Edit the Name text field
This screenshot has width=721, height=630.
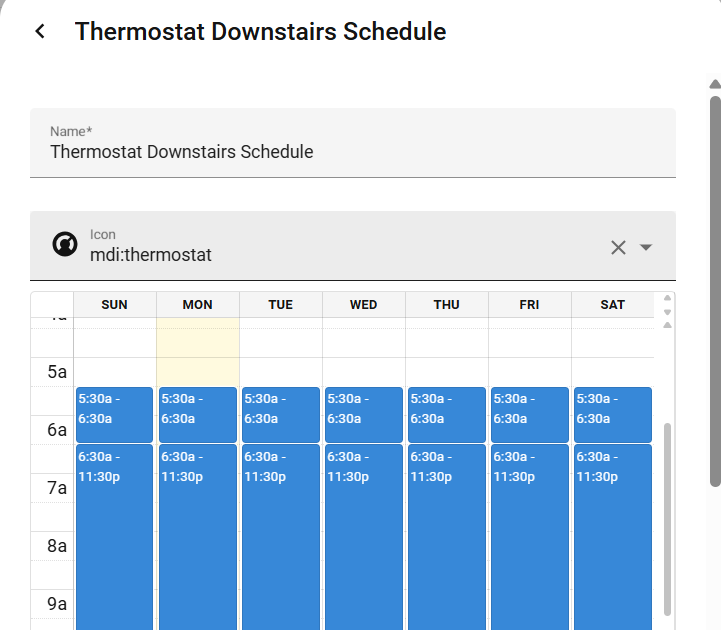click(352, 152)
